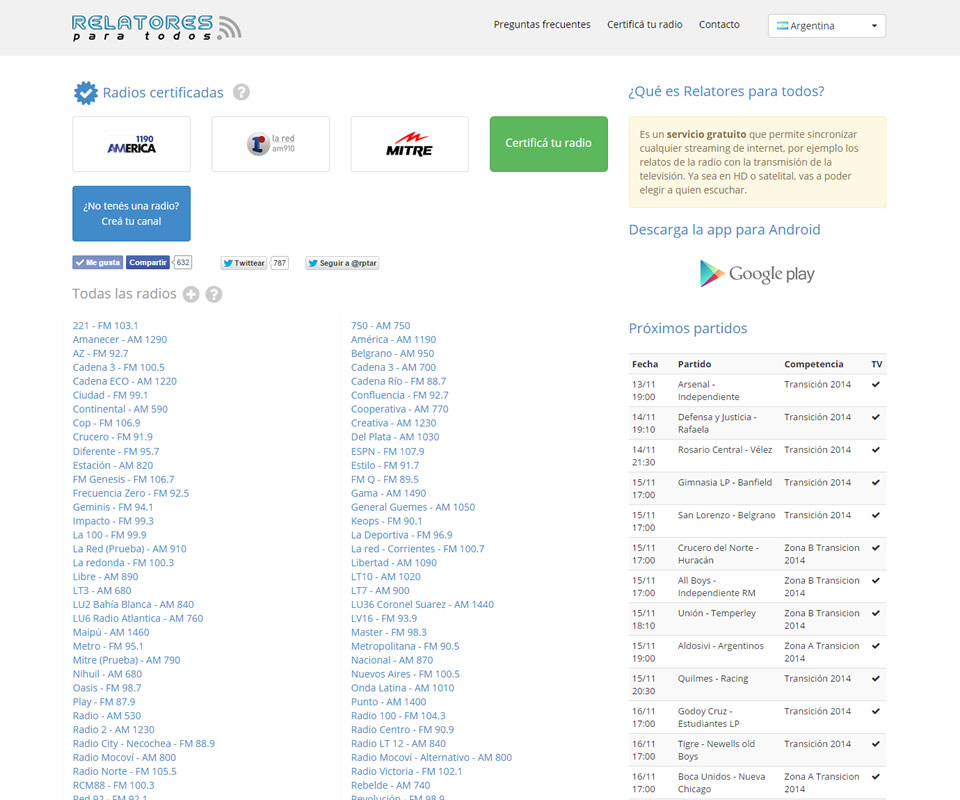Open the América 1190 radio logo
Image resolution: width=960 pixels, height=800 pixels.
pyautogui.click(x=132, y=144)
